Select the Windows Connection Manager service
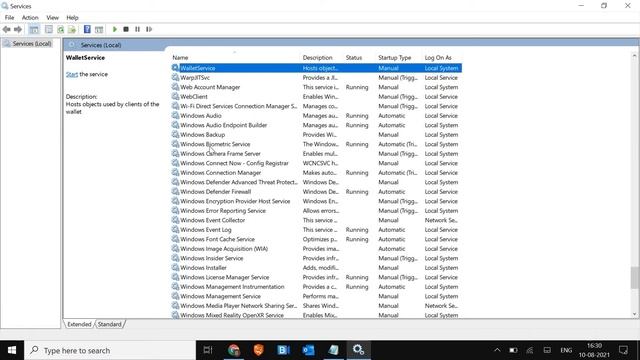Screen dimensions: 640x360 (x=316, y=173)
